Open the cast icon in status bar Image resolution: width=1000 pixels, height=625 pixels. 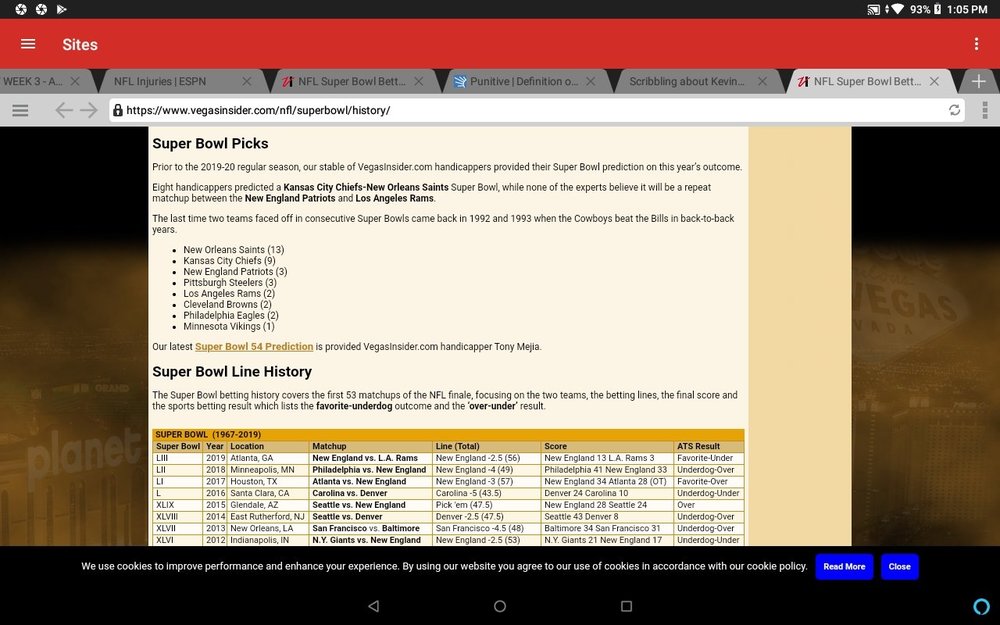[x=873, y=10]
